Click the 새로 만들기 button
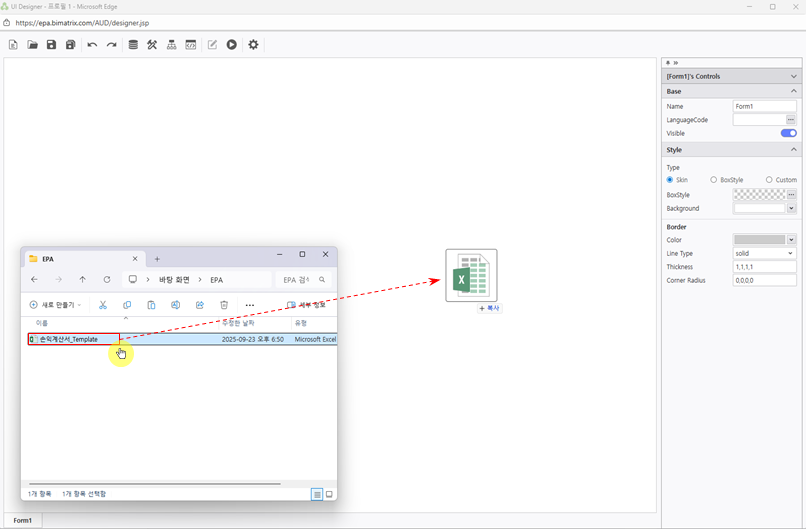Image resolution: width=806 pixels, height=529 pixels. [55, 305]
